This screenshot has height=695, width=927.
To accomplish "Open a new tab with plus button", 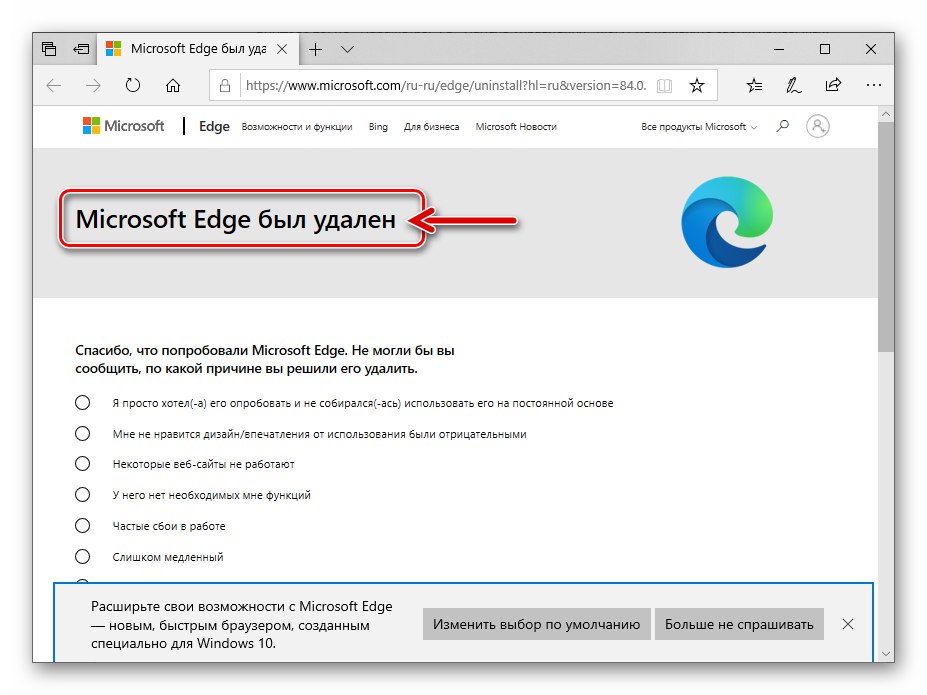I will tap(316, 49).
